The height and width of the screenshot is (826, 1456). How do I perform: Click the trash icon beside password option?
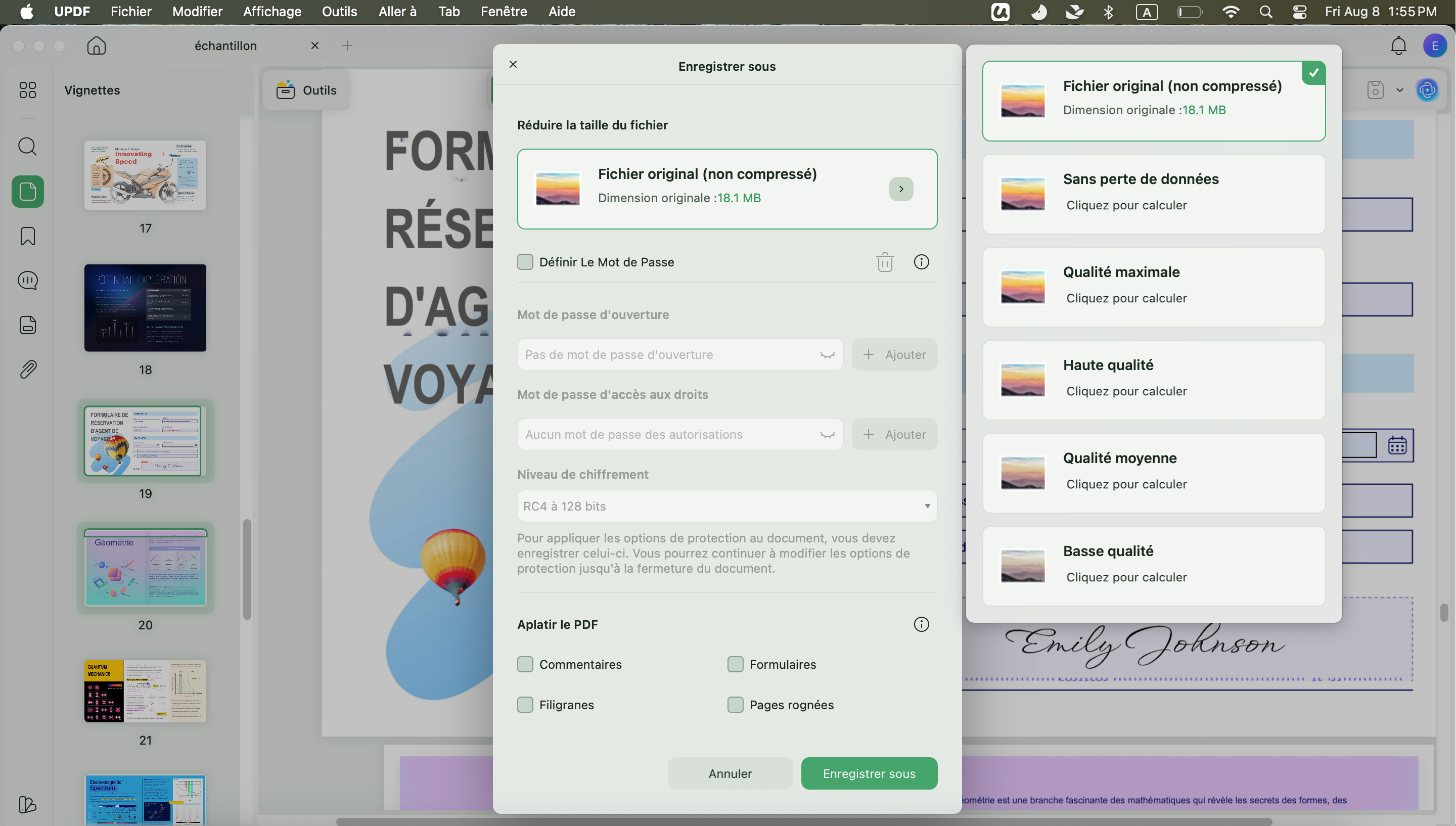[x=885, y=262]
